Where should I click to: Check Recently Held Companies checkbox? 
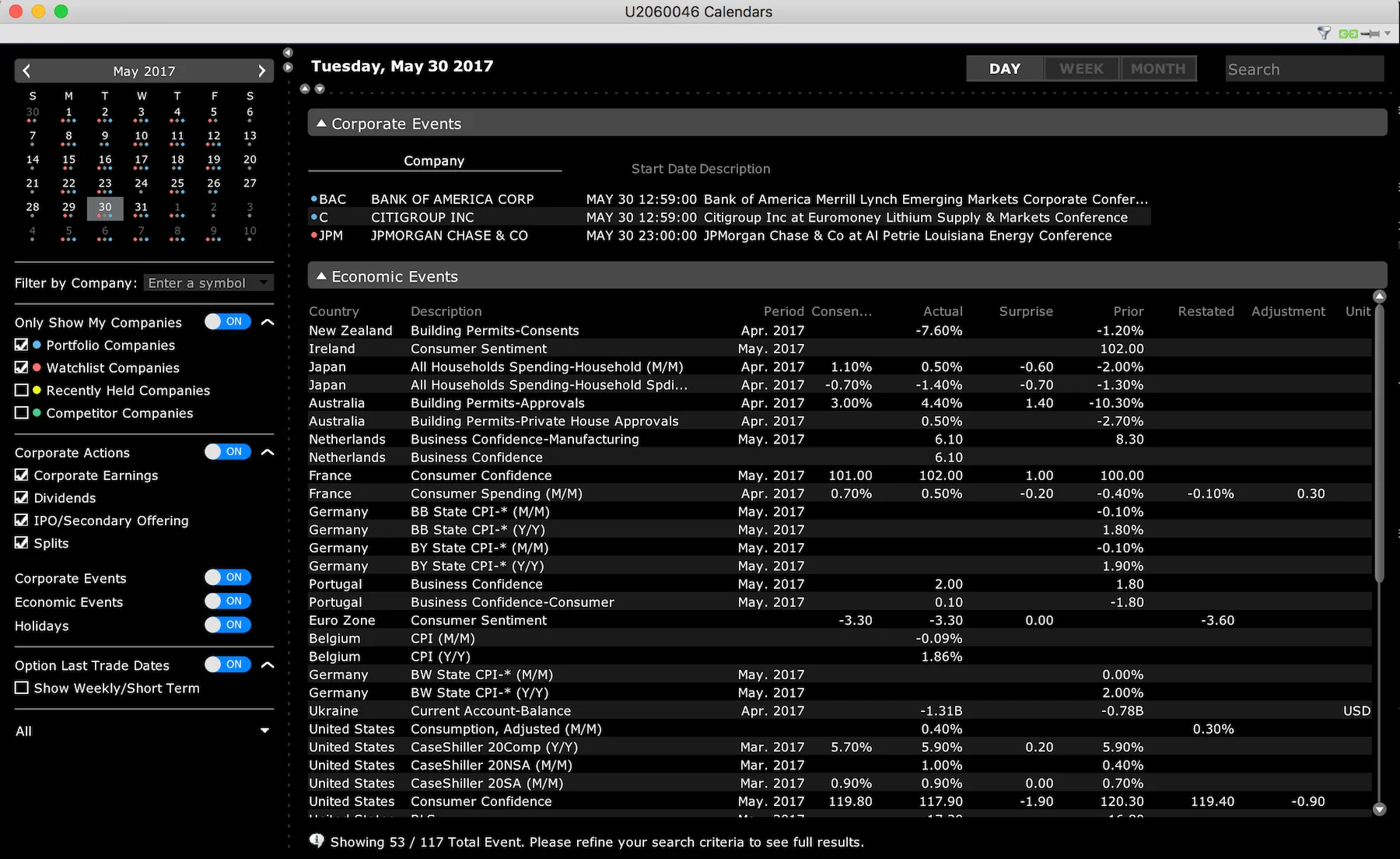pos(22,390)
